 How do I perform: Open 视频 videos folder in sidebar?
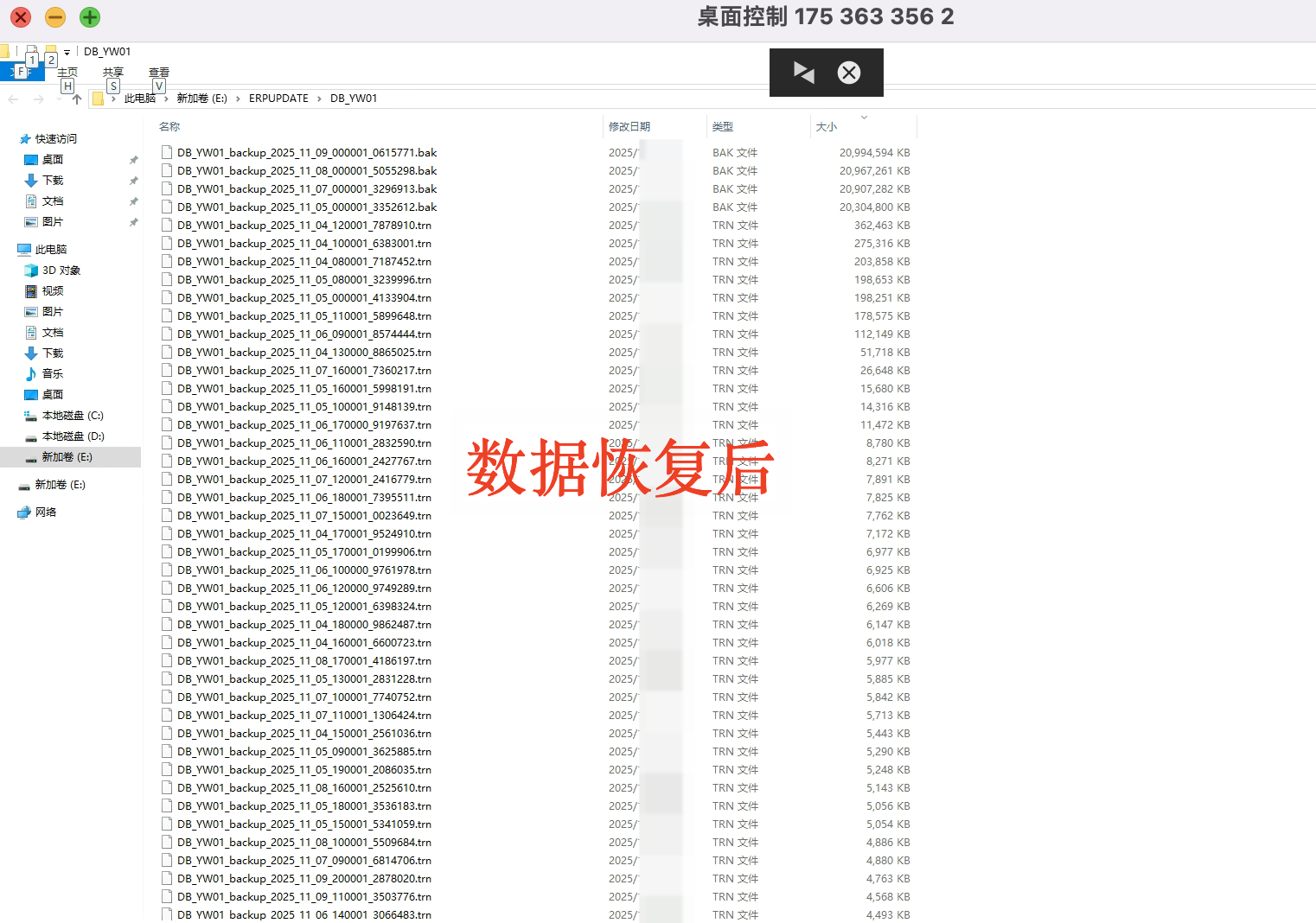[52, 291]
